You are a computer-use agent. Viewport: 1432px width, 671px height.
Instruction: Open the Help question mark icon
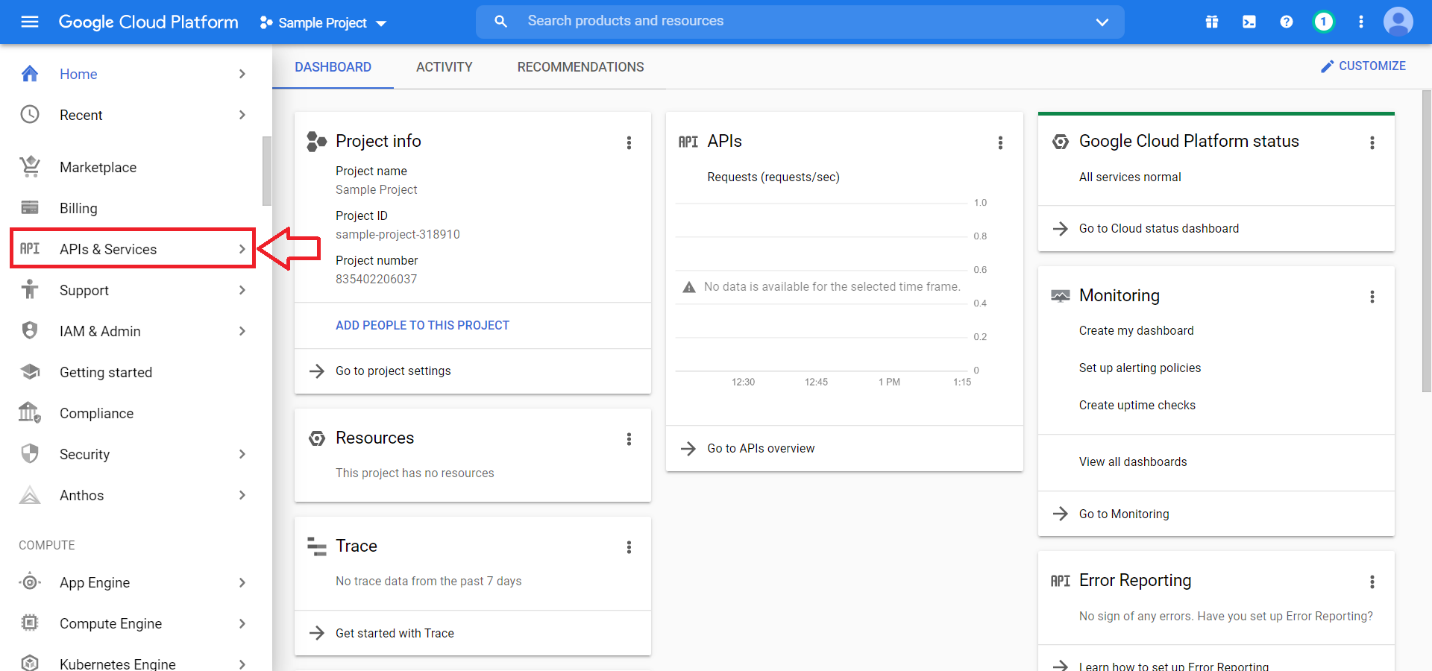coord(1287,21)
